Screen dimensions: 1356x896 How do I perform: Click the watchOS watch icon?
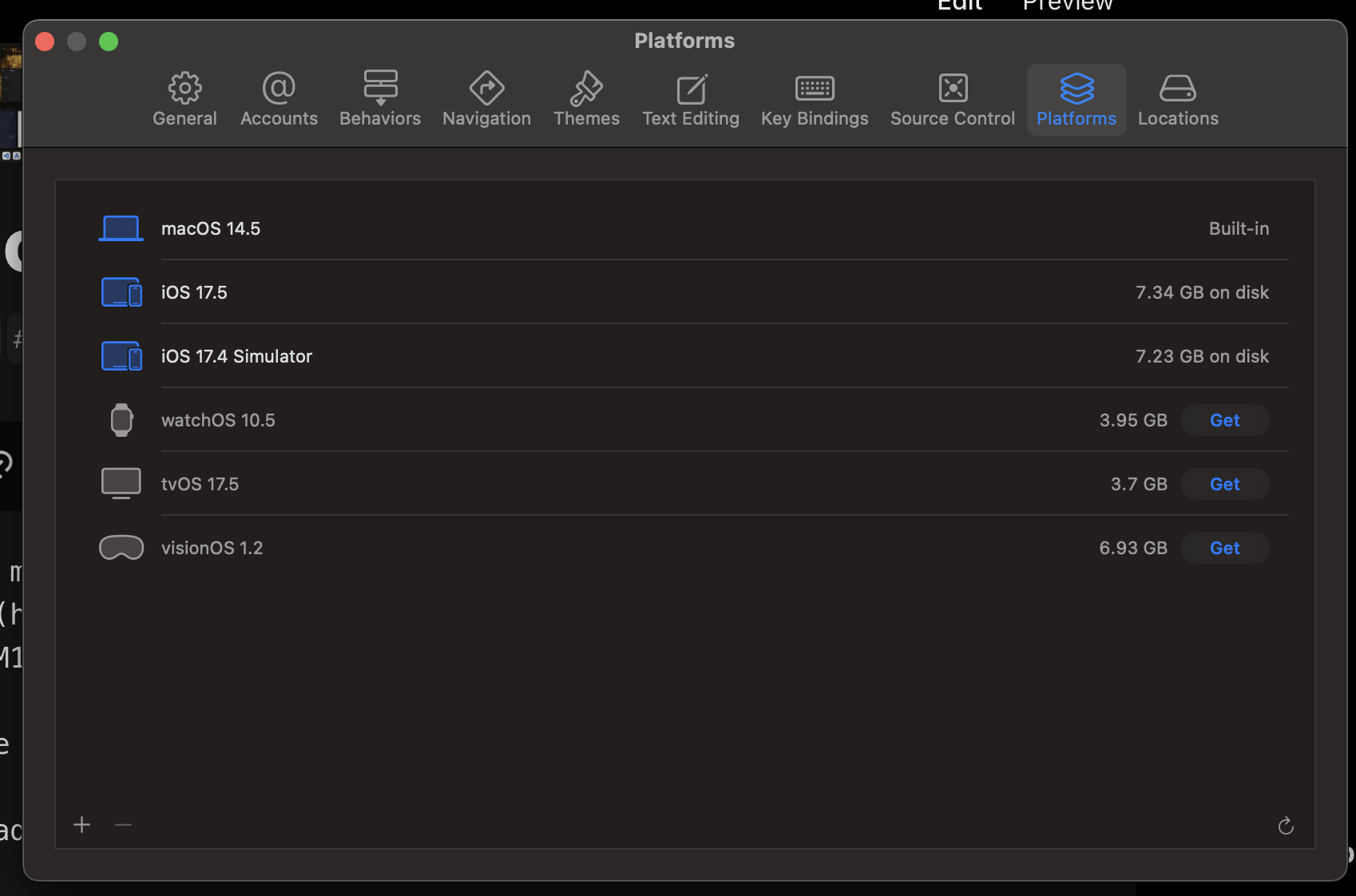pyautogui.click(x=121, y=420)
